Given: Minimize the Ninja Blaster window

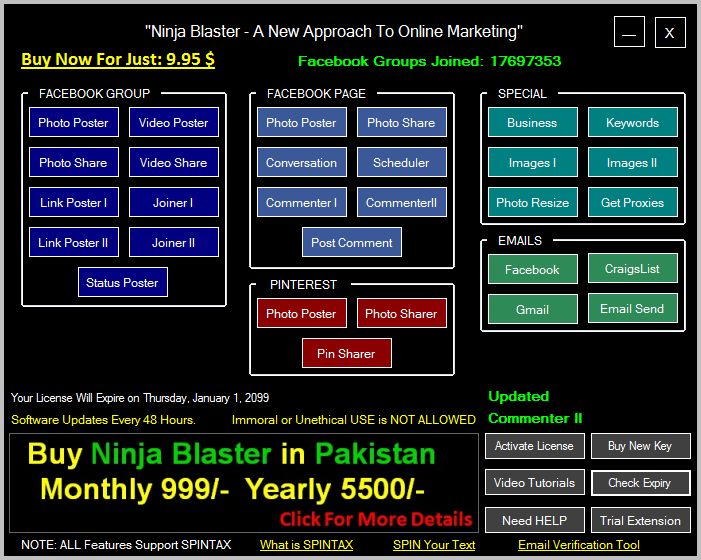Looking at the screenshot, I should point(629,32).
